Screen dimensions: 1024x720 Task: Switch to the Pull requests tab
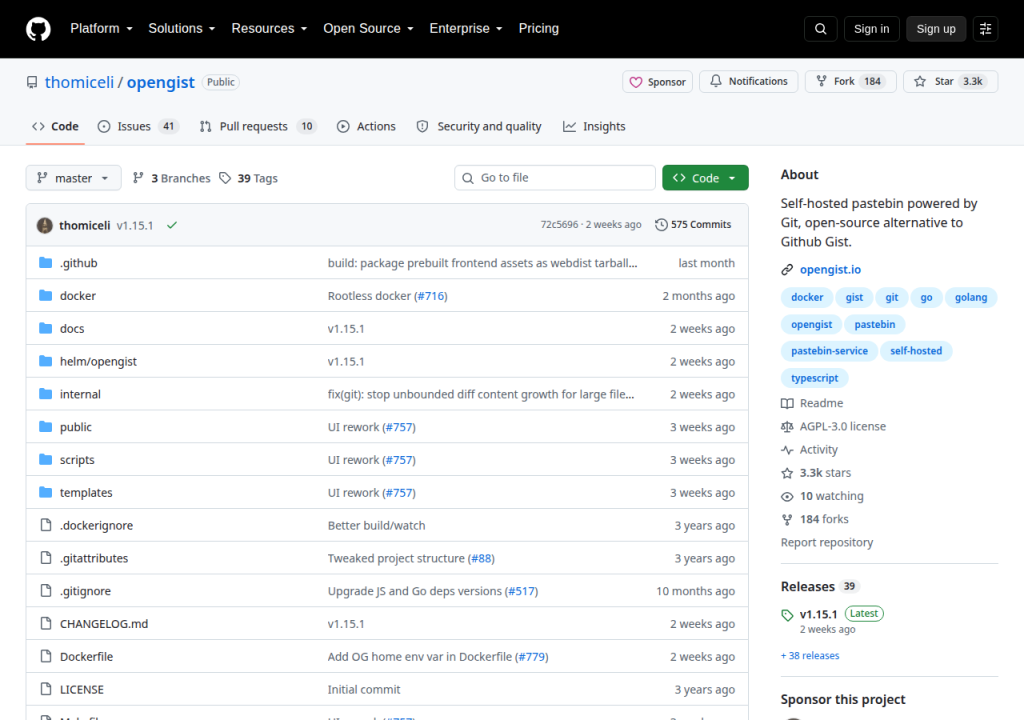coord(257,126)
